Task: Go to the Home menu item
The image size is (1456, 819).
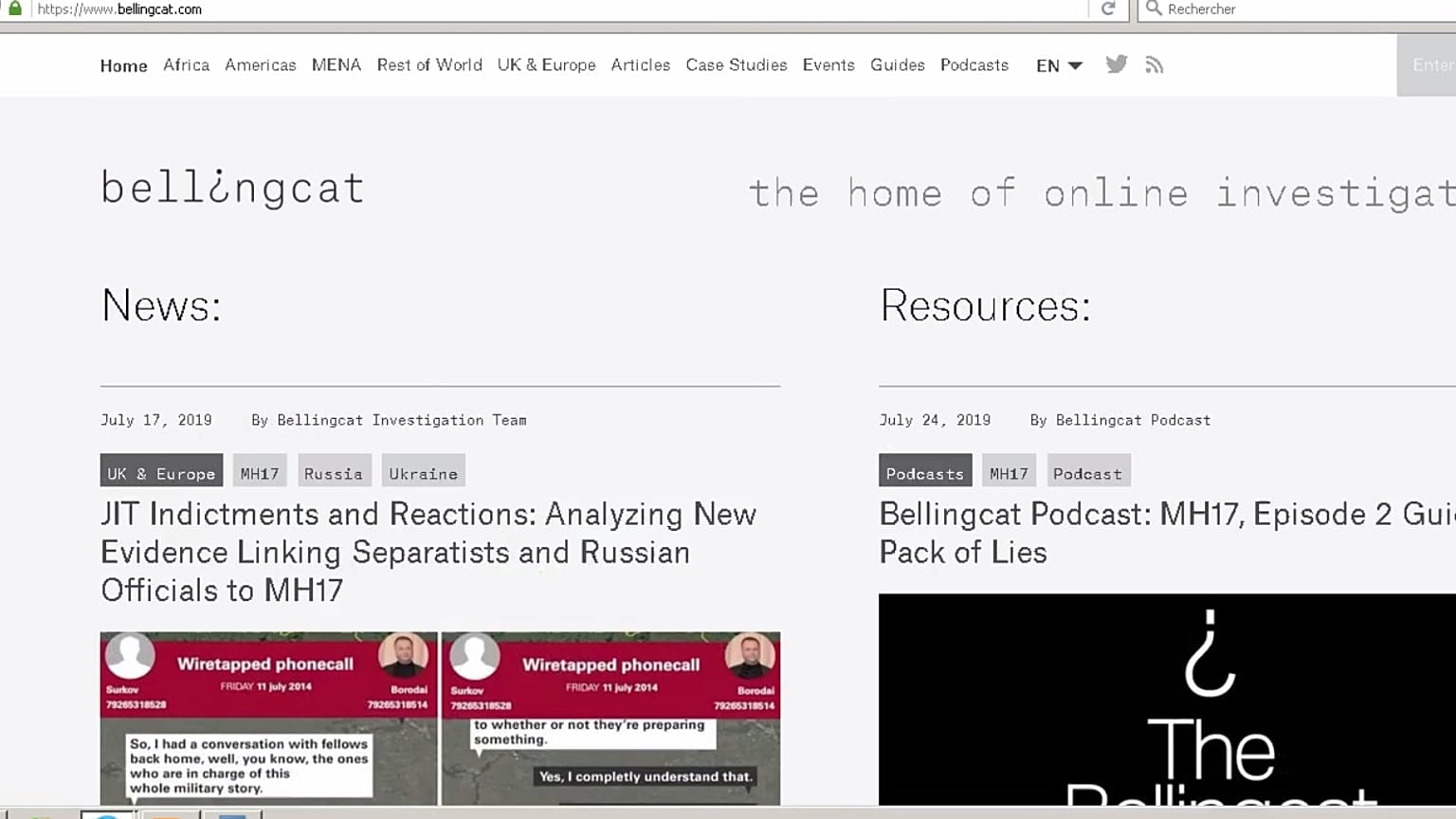Action: (x=124, y=65)
